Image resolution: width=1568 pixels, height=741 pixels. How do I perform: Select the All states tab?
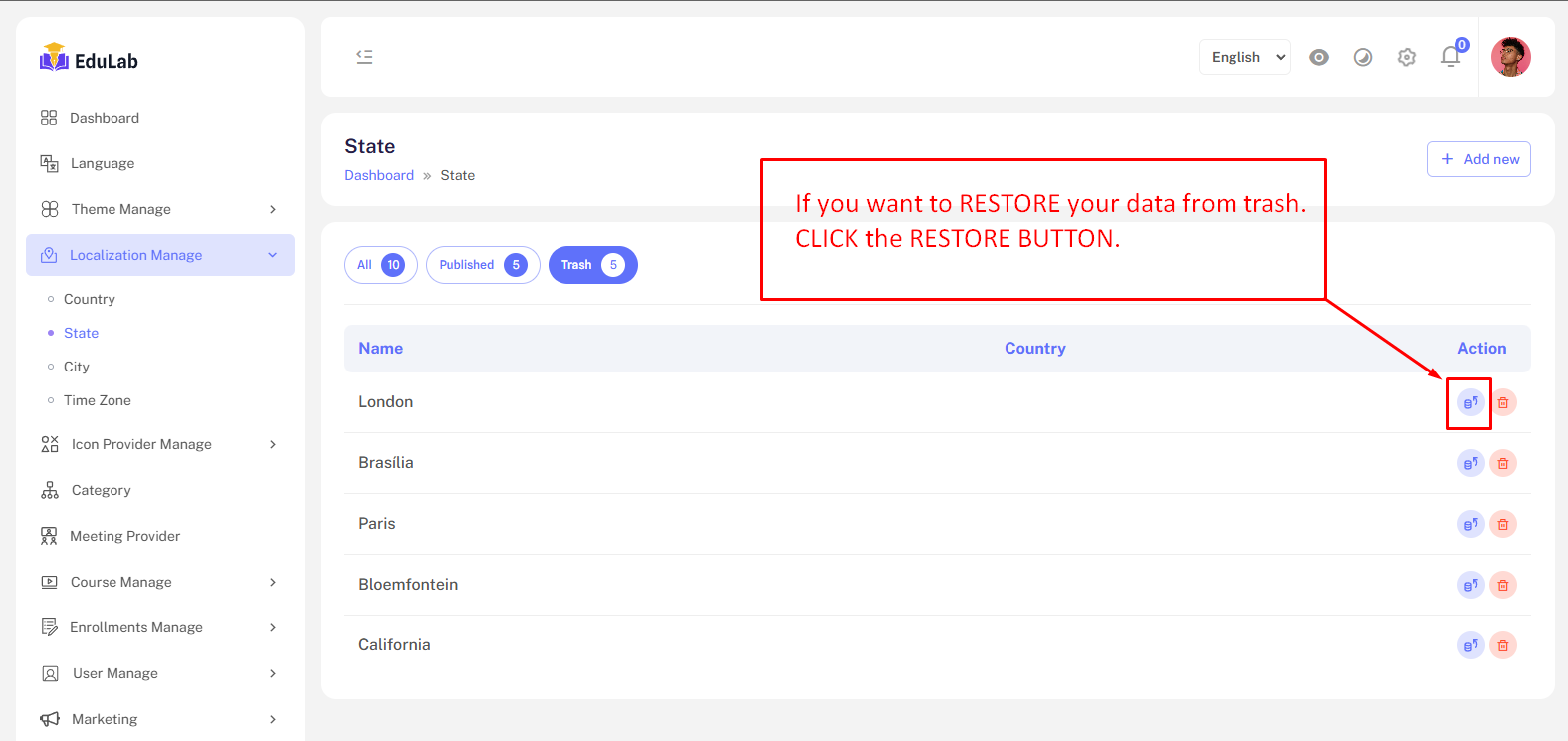tap(380, 265)
